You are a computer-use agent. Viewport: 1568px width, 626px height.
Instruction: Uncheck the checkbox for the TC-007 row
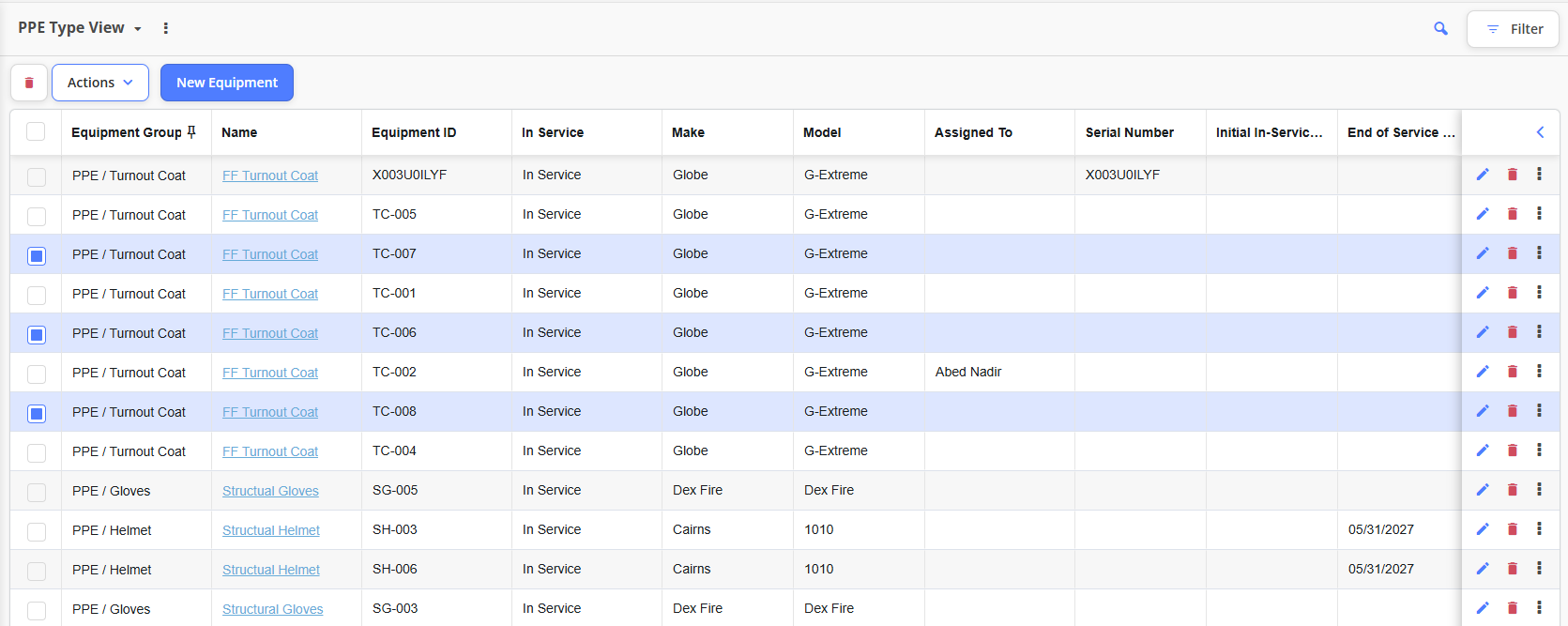[x=37, y=255]
